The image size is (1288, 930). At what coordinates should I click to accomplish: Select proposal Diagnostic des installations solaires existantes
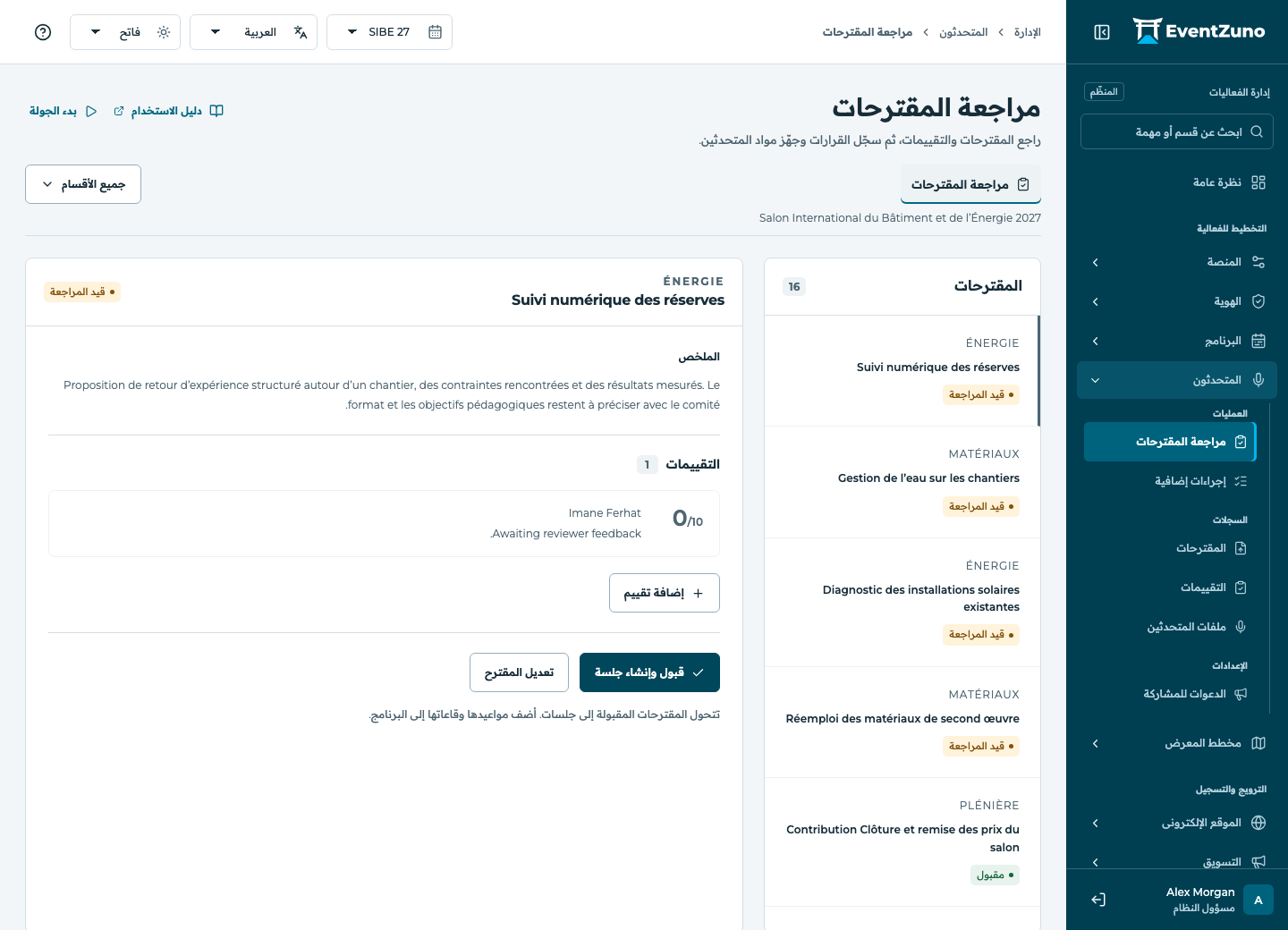(902, 602)
